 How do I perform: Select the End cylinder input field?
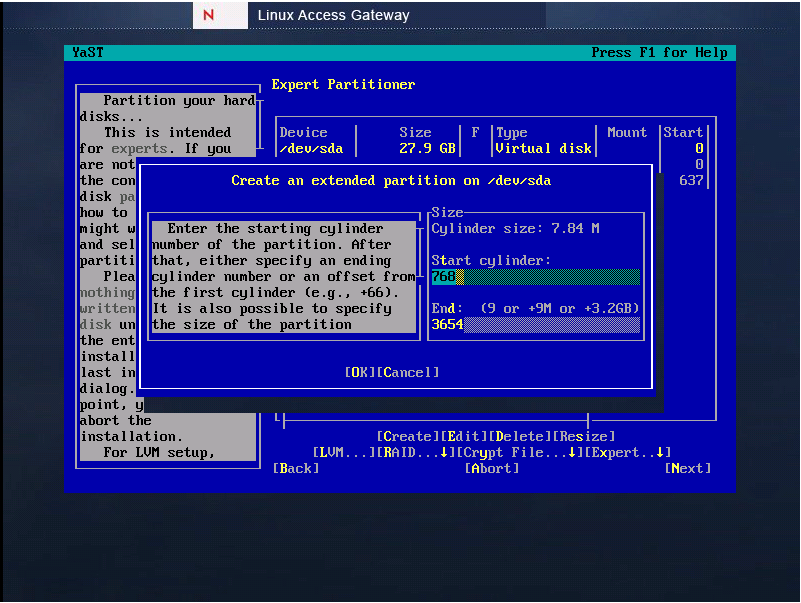(x=536, y=324)
